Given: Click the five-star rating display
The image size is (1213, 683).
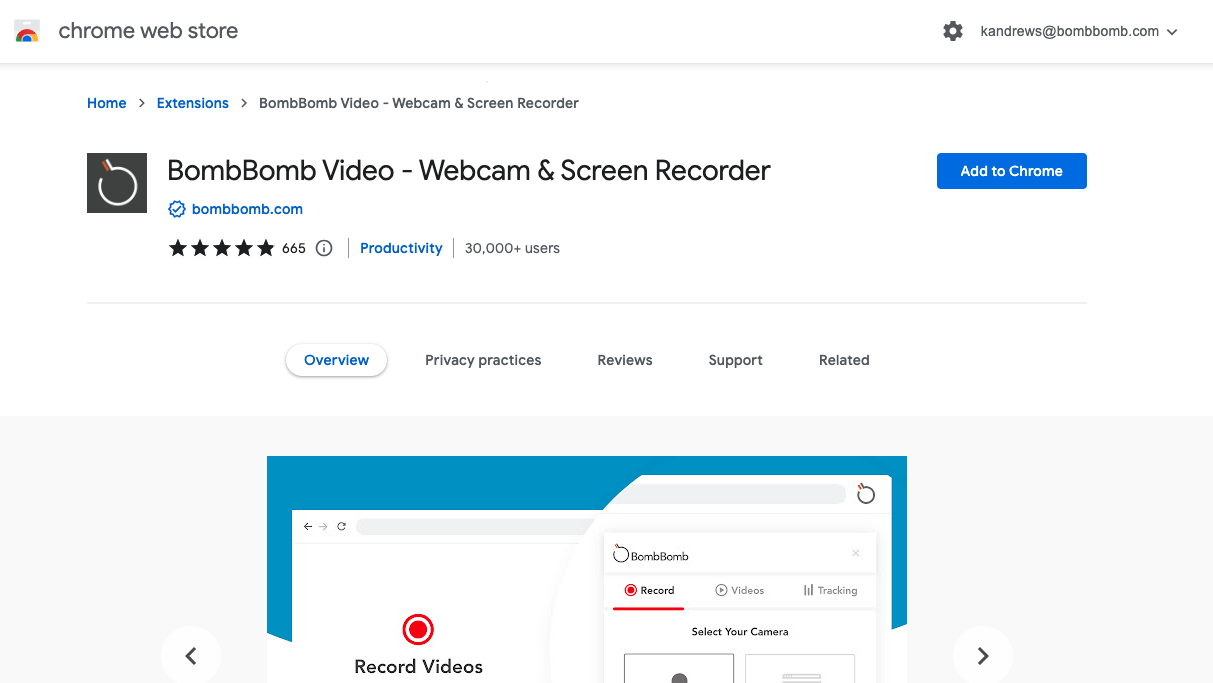Looking at the screenshot, I should pos(221,248).
